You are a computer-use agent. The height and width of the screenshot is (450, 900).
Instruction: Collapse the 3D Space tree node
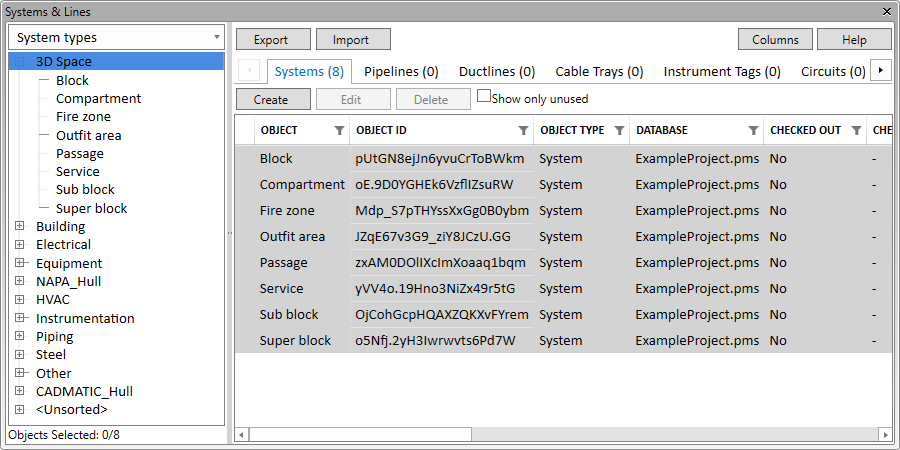point(20,62)
